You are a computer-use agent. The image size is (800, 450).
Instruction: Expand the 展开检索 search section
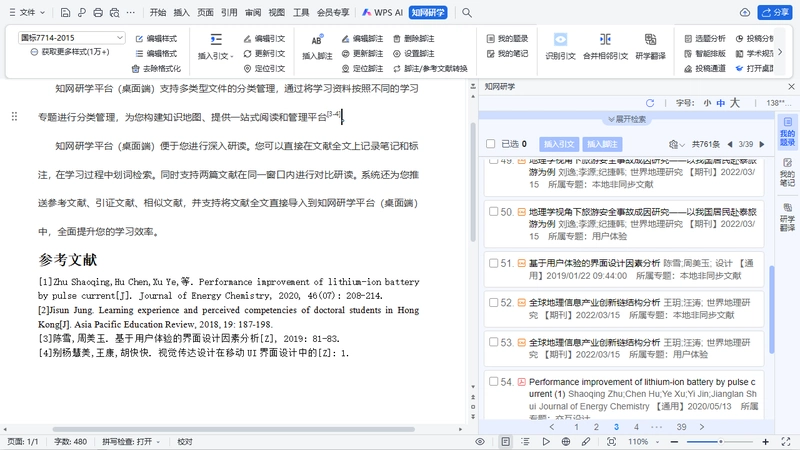point(627,119)
